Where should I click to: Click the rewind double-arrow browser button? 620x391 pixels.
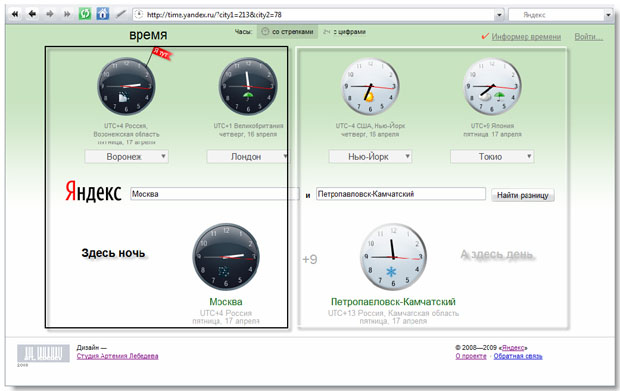[x=15, y=14]
